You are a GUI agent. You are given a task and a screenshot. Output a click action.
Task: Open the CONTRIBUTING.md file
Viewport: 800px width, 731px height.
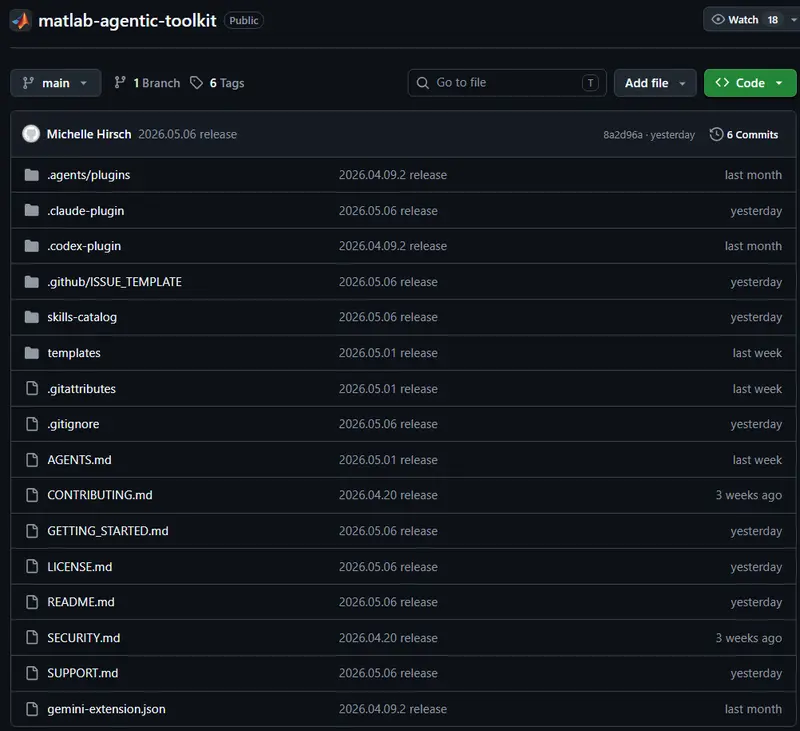pyautogui.click(x=99, y=495)
